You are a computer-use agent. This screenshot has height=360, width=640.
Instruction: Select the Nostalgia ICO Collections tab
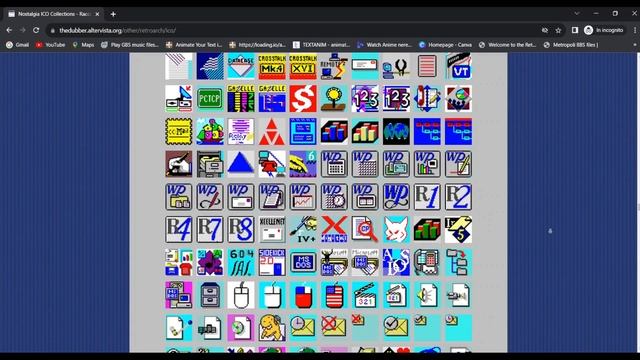click(53, 14)
